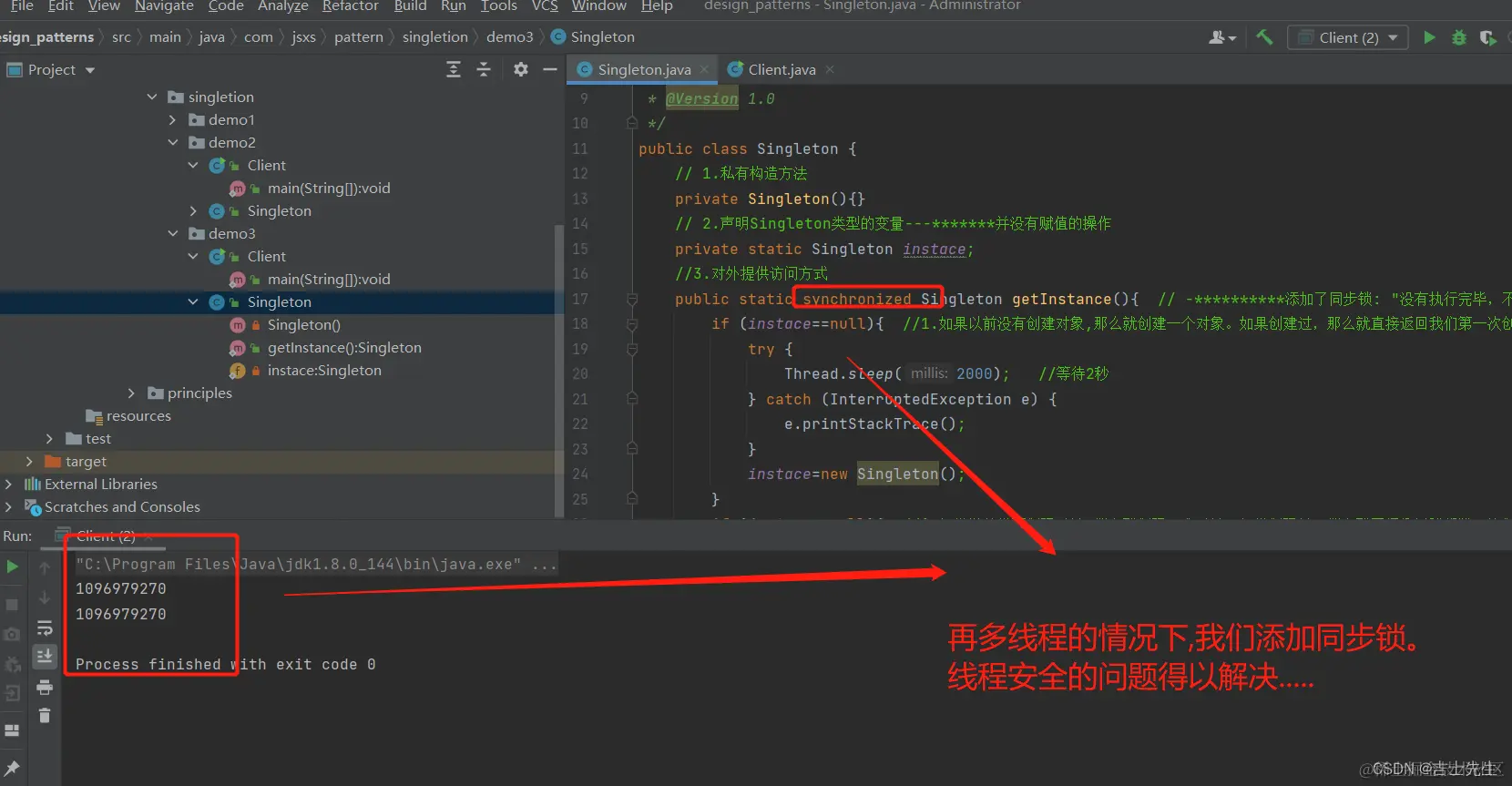Click line number 17 in the editor gutter
The image size is (1512, 786).
coord(580,299)
